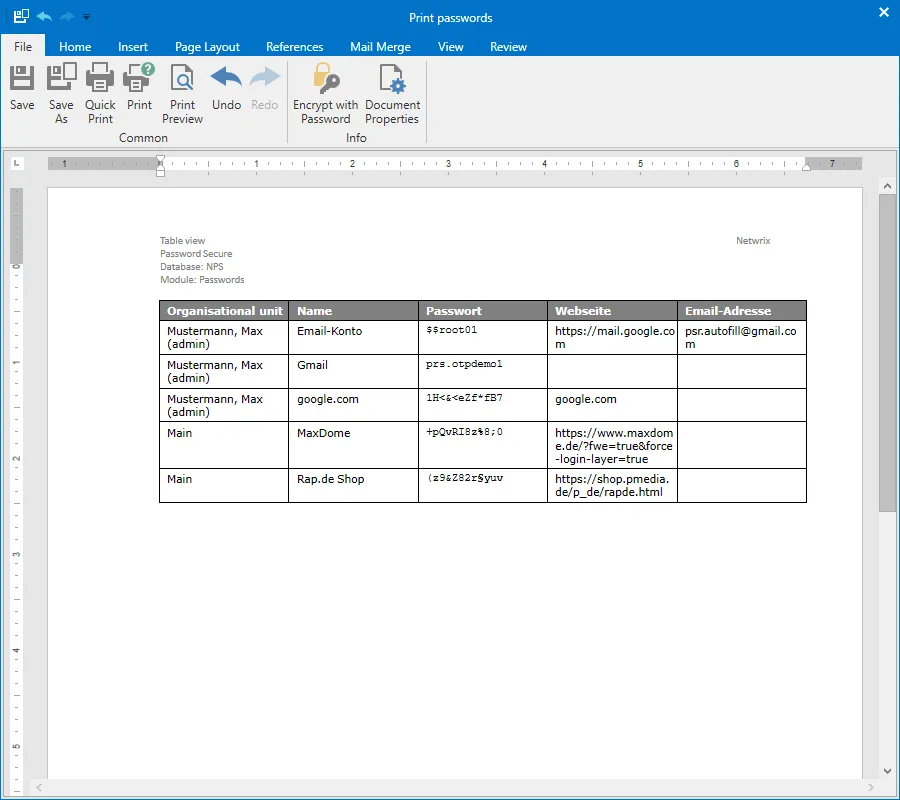Open the Page Layout tab
The image size is (900, 800).
pos(207,46)
